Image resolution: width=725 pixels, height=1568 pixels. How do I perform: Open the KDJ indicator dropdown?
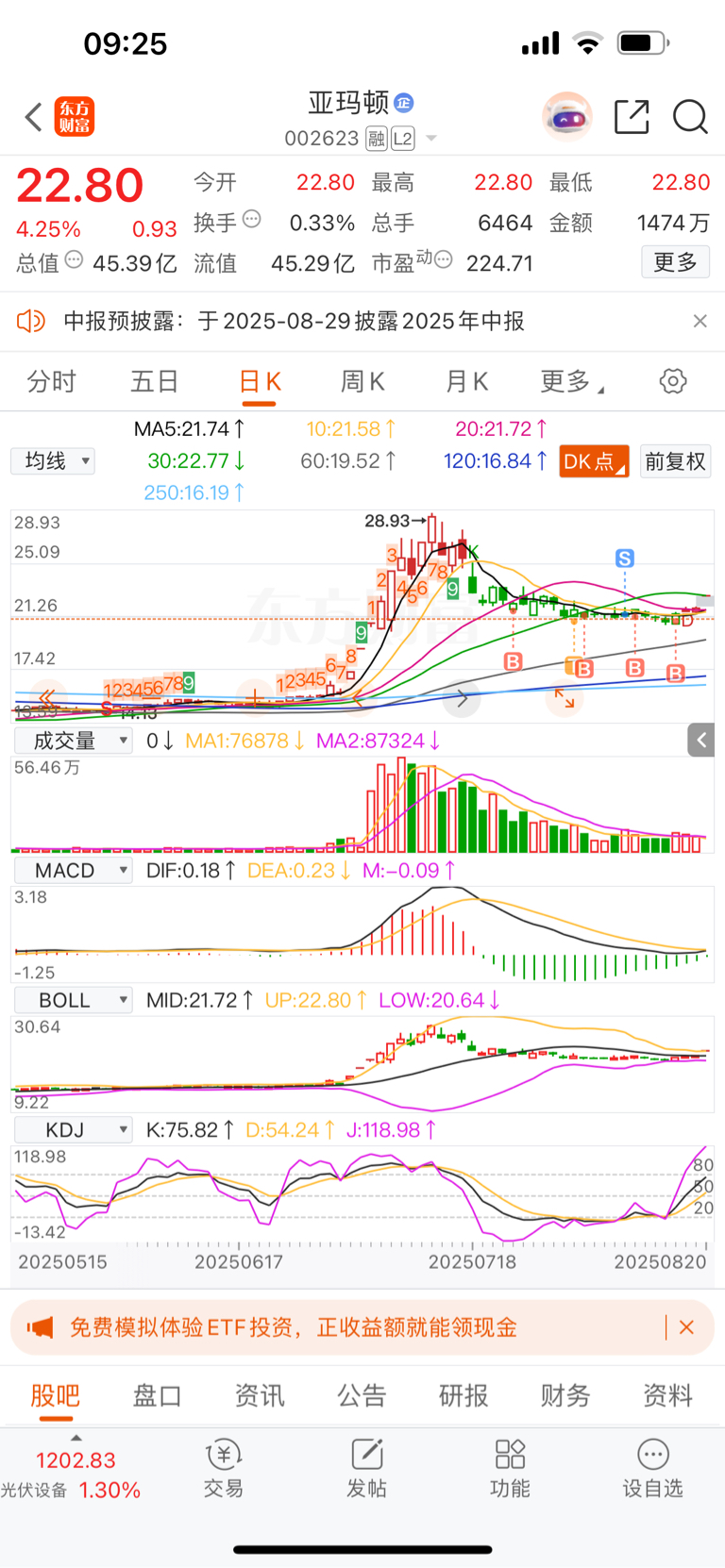click(73, 1129)
